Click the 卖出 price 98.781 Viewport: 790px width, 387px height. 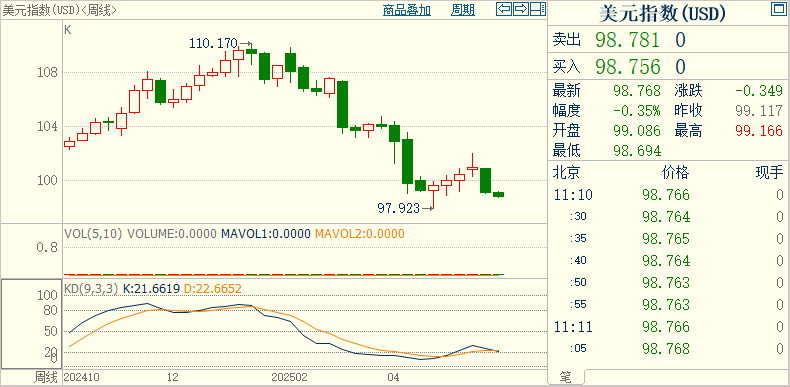tap(627, 40)
